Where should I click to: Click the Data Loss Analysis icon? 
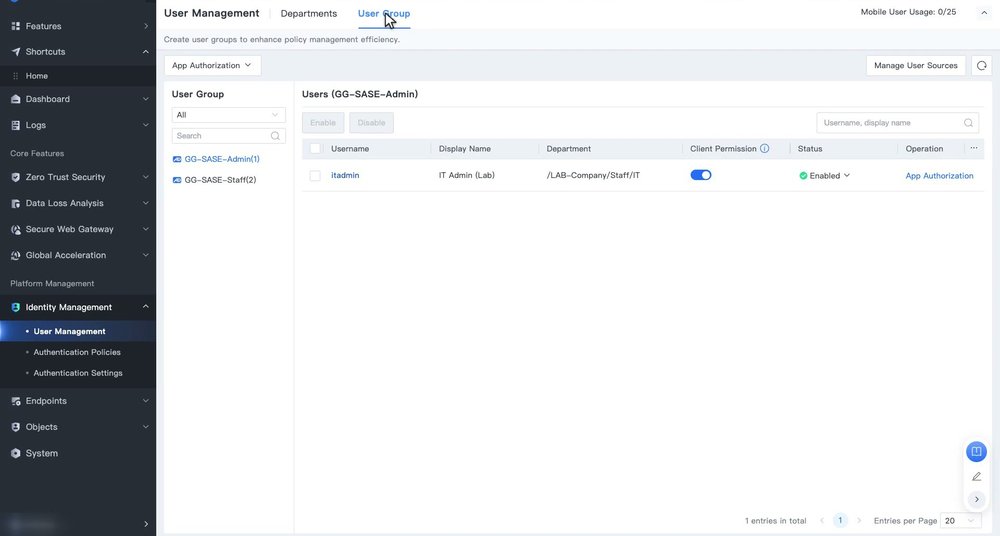tap(16, 204)
